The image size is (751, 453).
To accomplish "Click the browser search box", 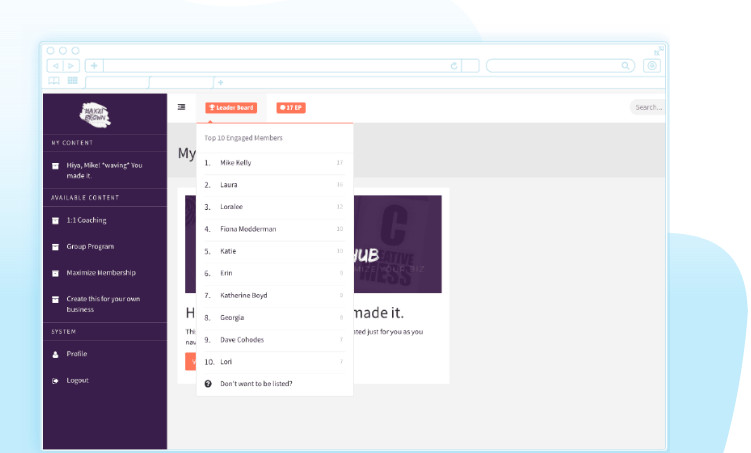I will click(x=560, y=66).
